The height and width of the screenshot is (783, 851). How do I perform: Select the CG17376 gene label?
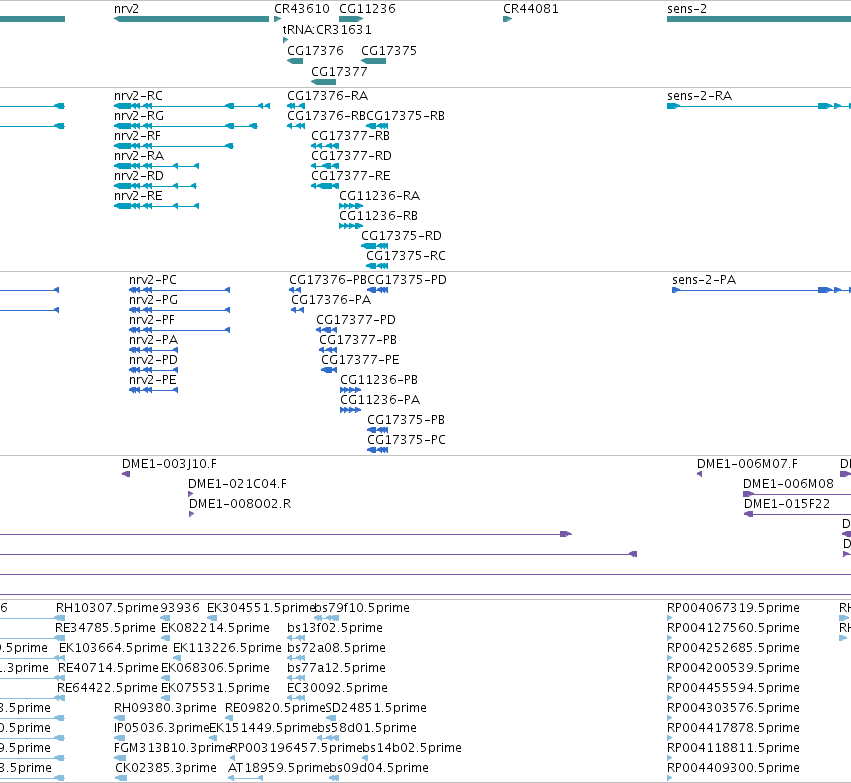click(315, 50)
